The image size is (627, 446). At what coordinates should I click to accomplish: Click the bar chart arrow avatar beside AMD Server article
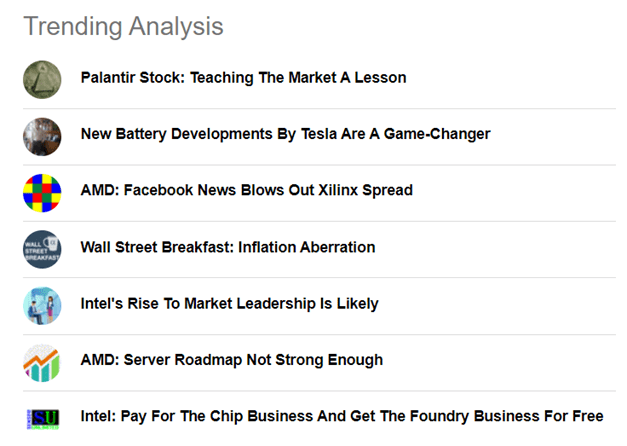click(x=42, y=362)
